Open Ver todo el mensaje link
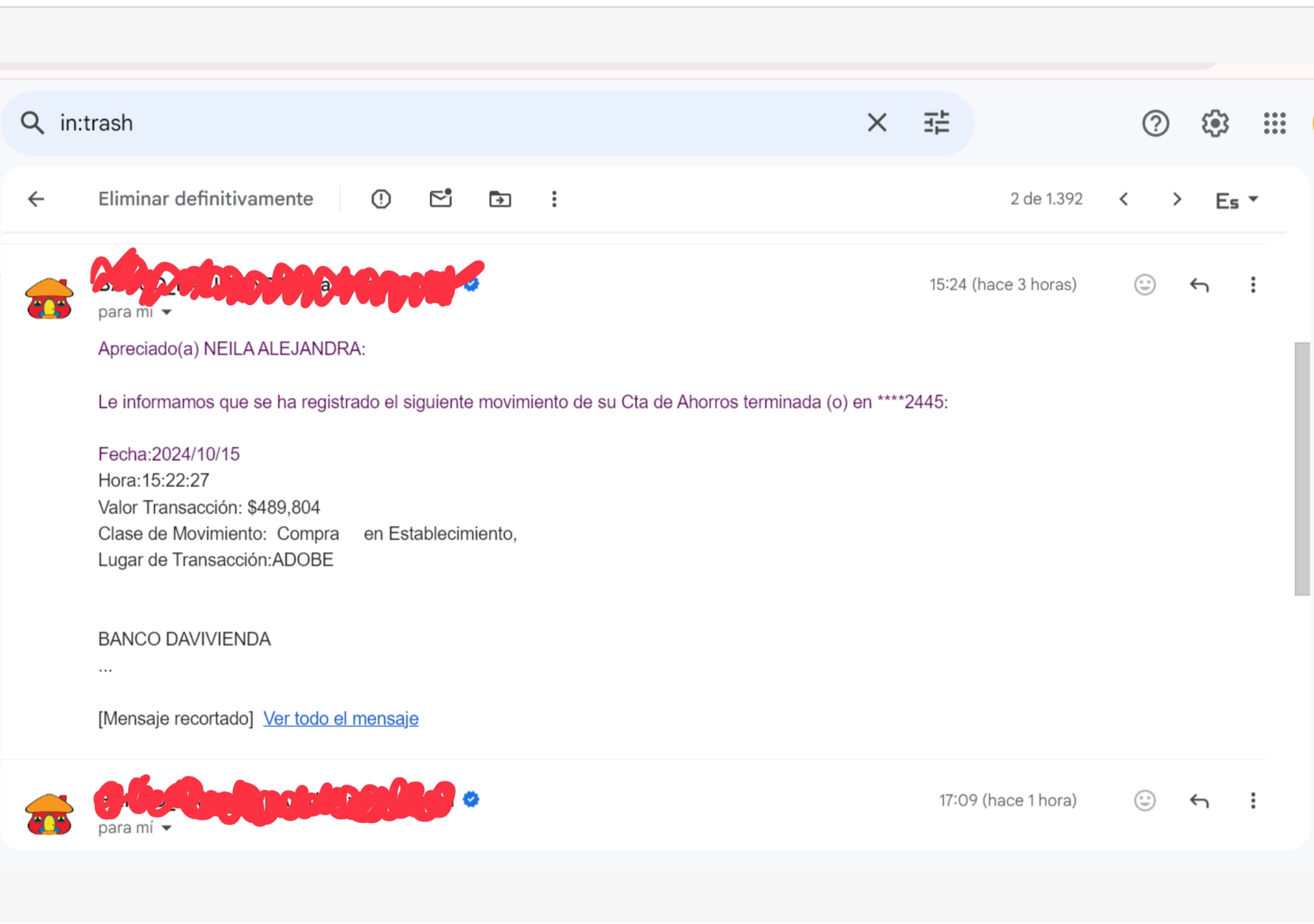This screenshot has height=924, width=1314. pos(340,718)
